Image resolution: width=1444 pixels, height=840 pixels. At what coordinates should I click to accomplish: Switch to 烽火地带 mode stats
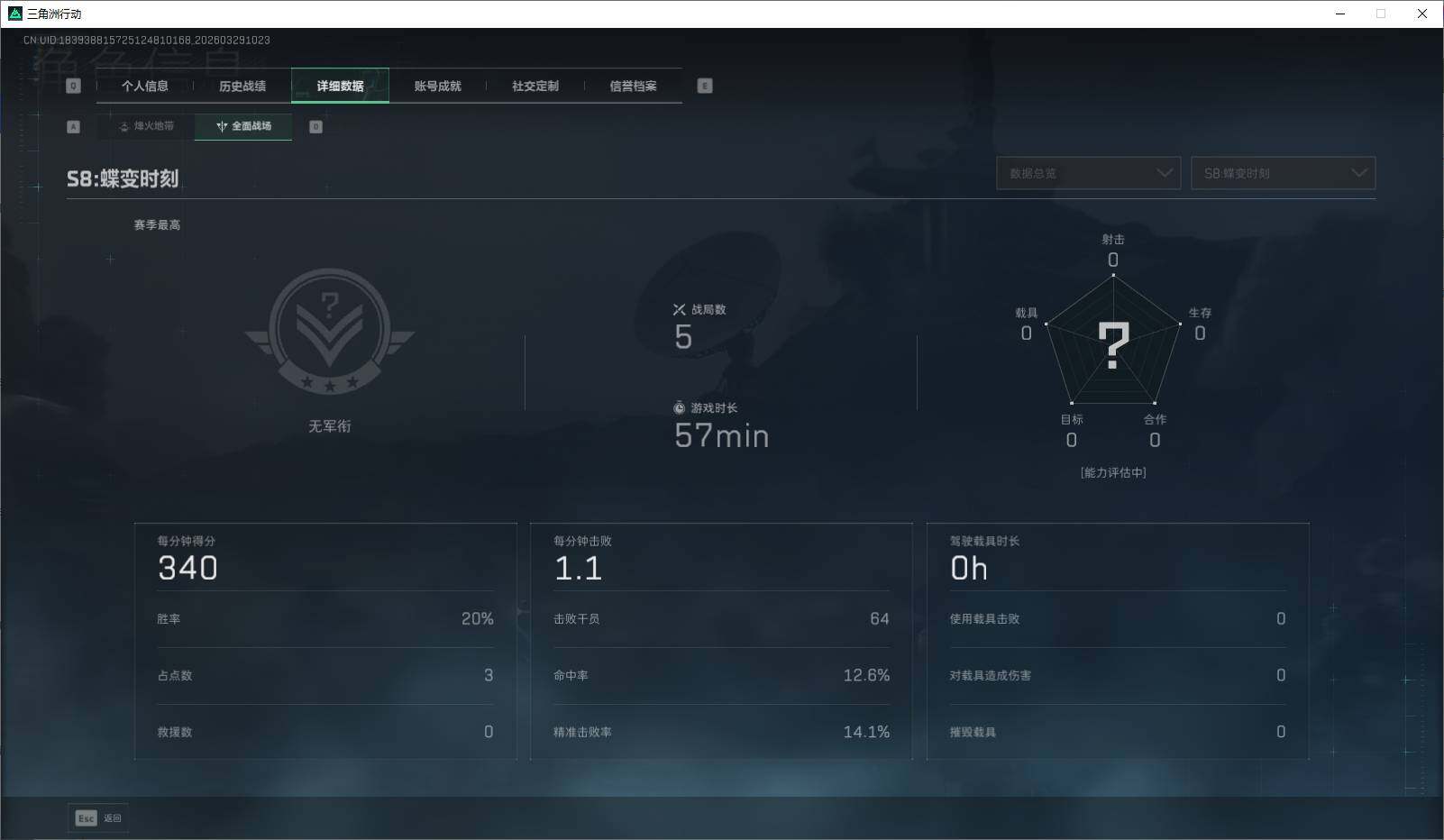(x=146, y=126)
